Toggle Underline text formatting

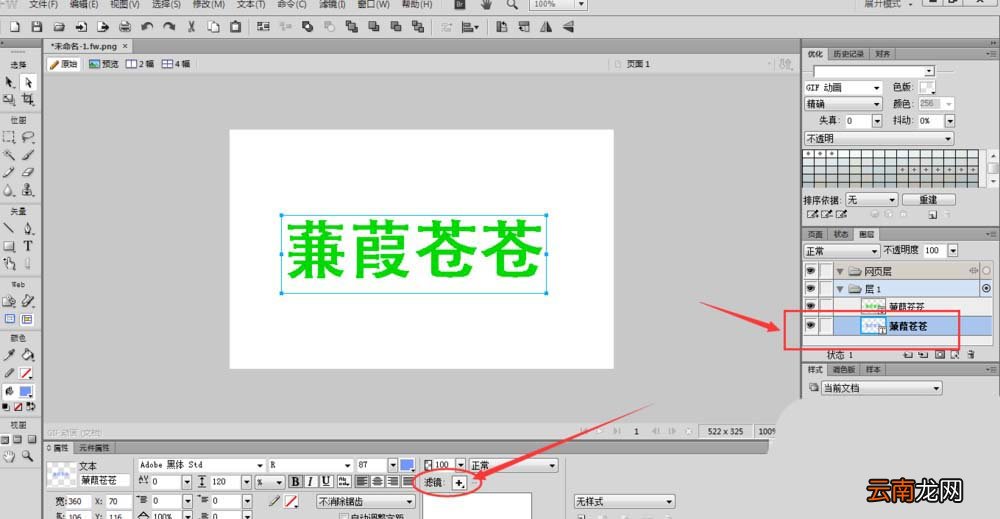(326, 482)
